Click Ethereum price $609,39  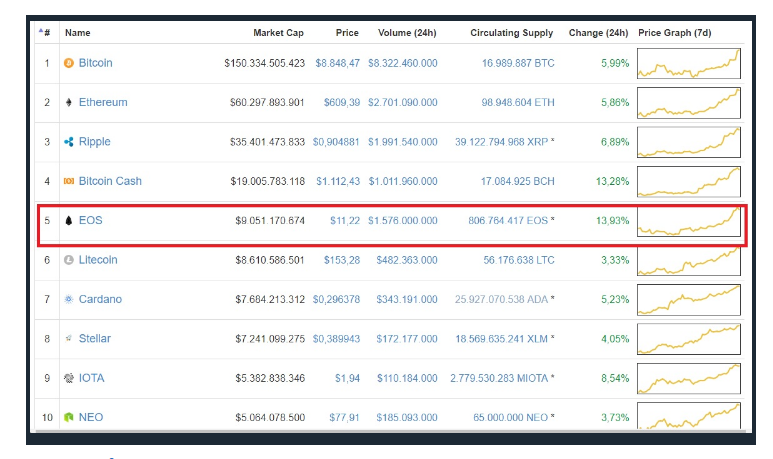click(x=342, y=103)
